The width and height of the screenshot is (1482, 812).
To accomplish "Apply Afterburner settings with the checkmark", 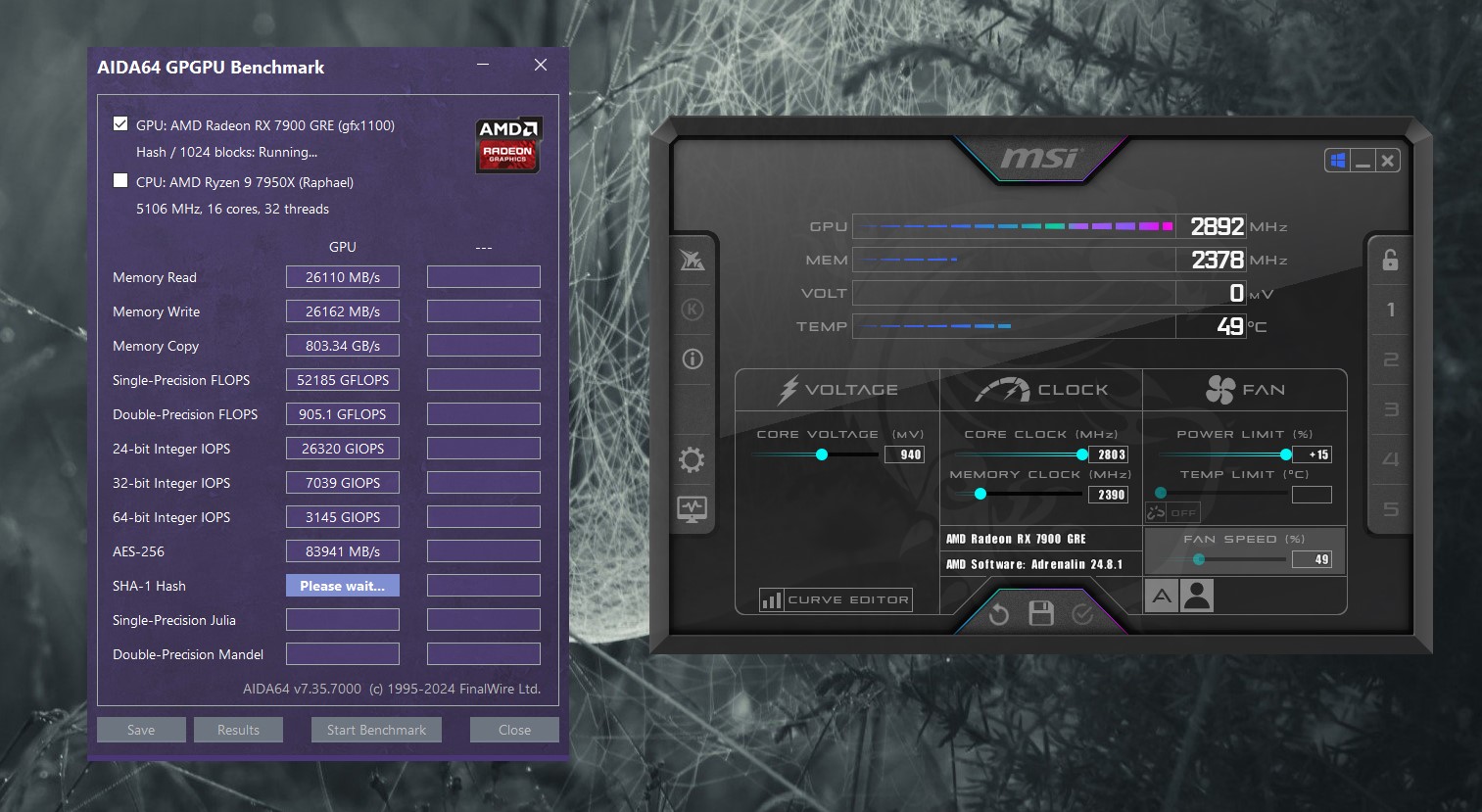I will 1082,614.
